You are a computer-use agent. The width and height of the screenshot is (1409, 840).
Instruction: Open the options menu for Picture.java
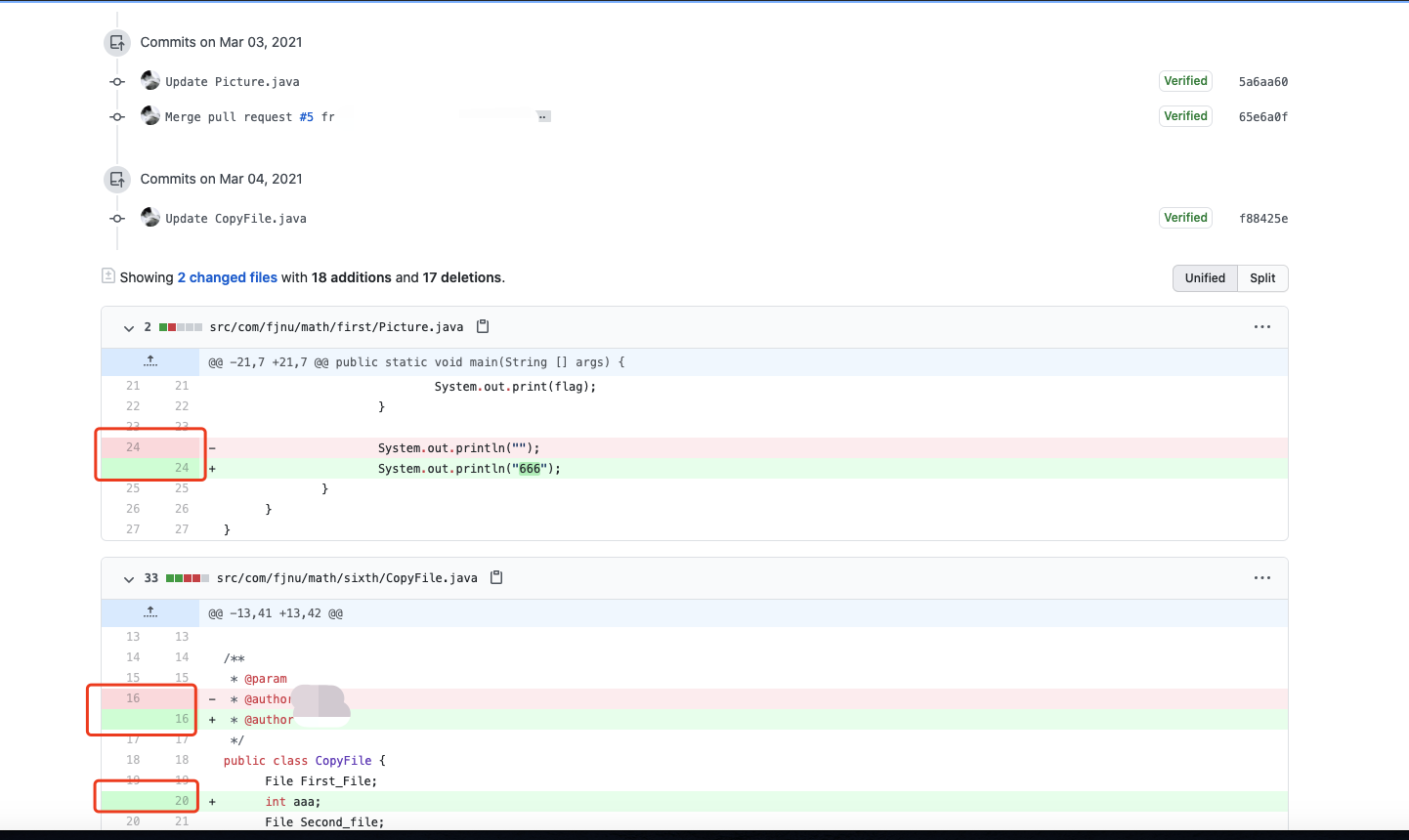coord(1262,327)
